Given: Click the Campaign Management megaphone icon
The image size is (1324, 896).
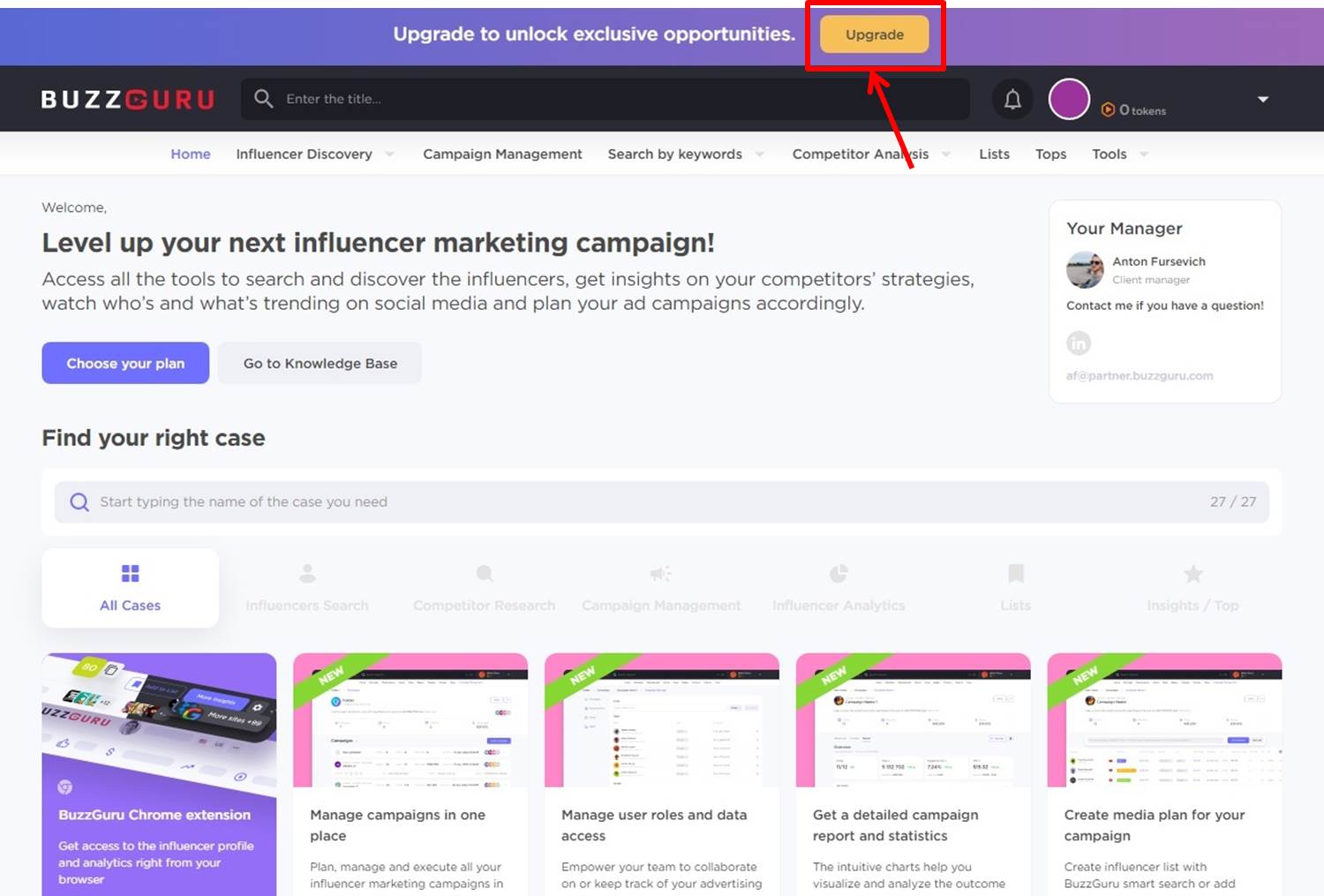Looking at the screenshot, I should pyautogui.click(x=661, y=574).
